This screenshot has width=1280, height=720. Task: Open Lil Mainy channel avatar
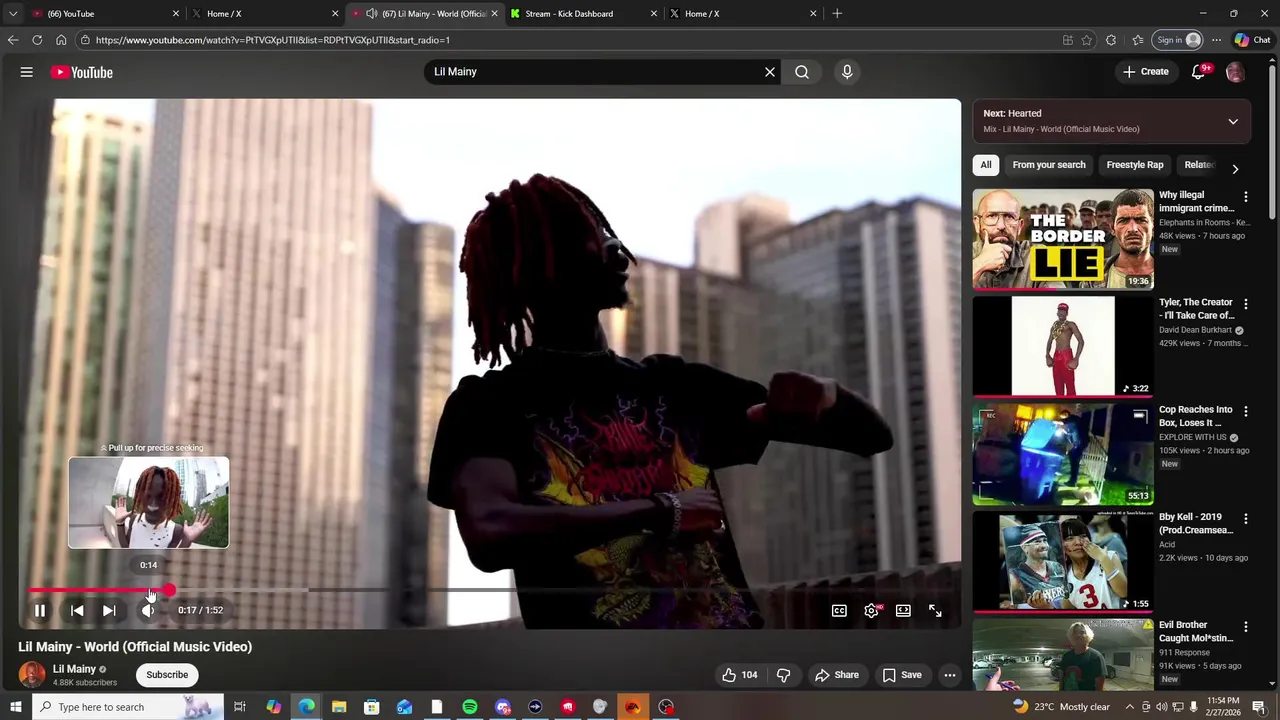click(32, 675)
